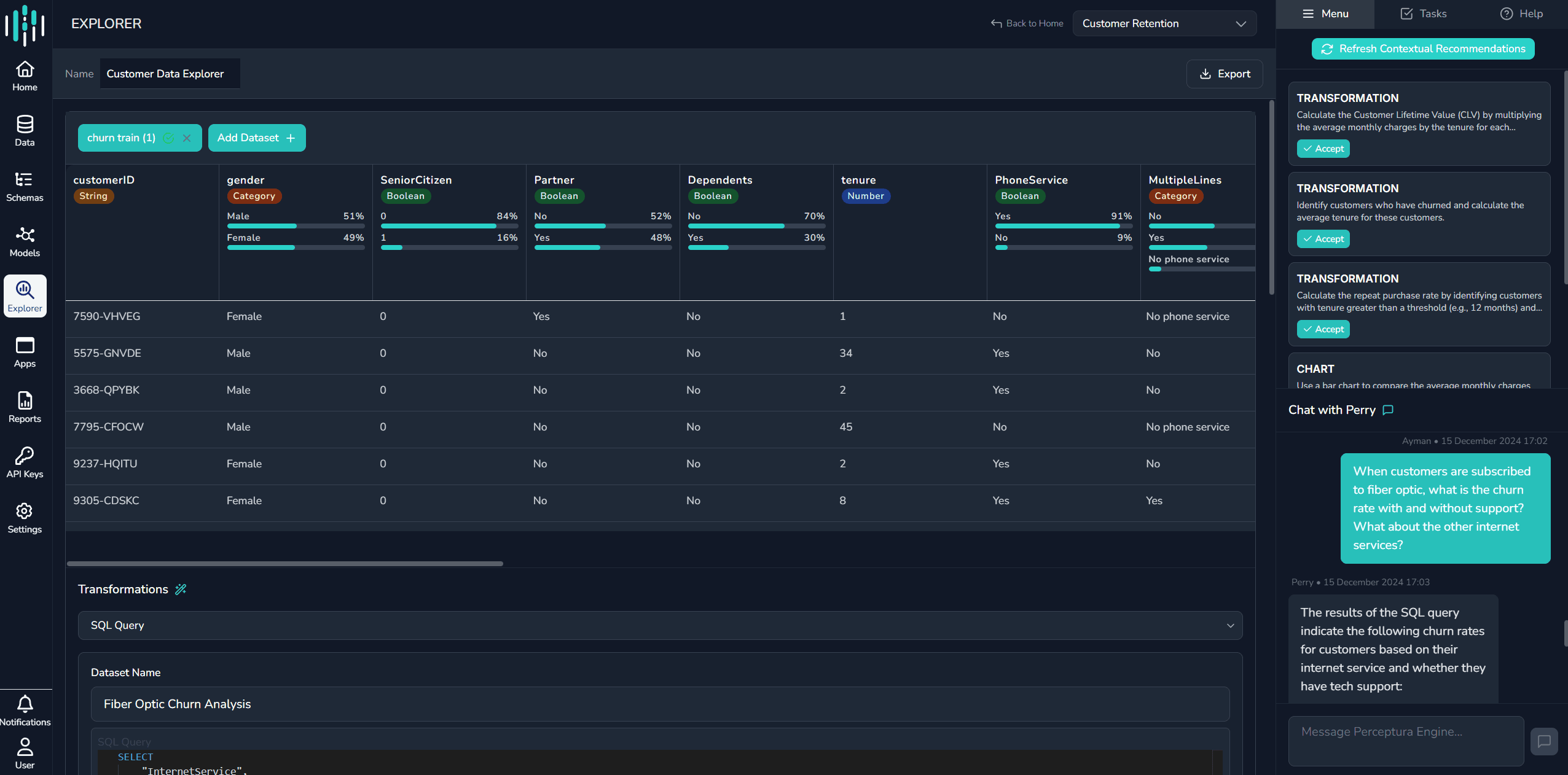The height and width of the screenshot is (775, 1568).
Task: Open the Help tab
Action: click(x=1521, y=14)
